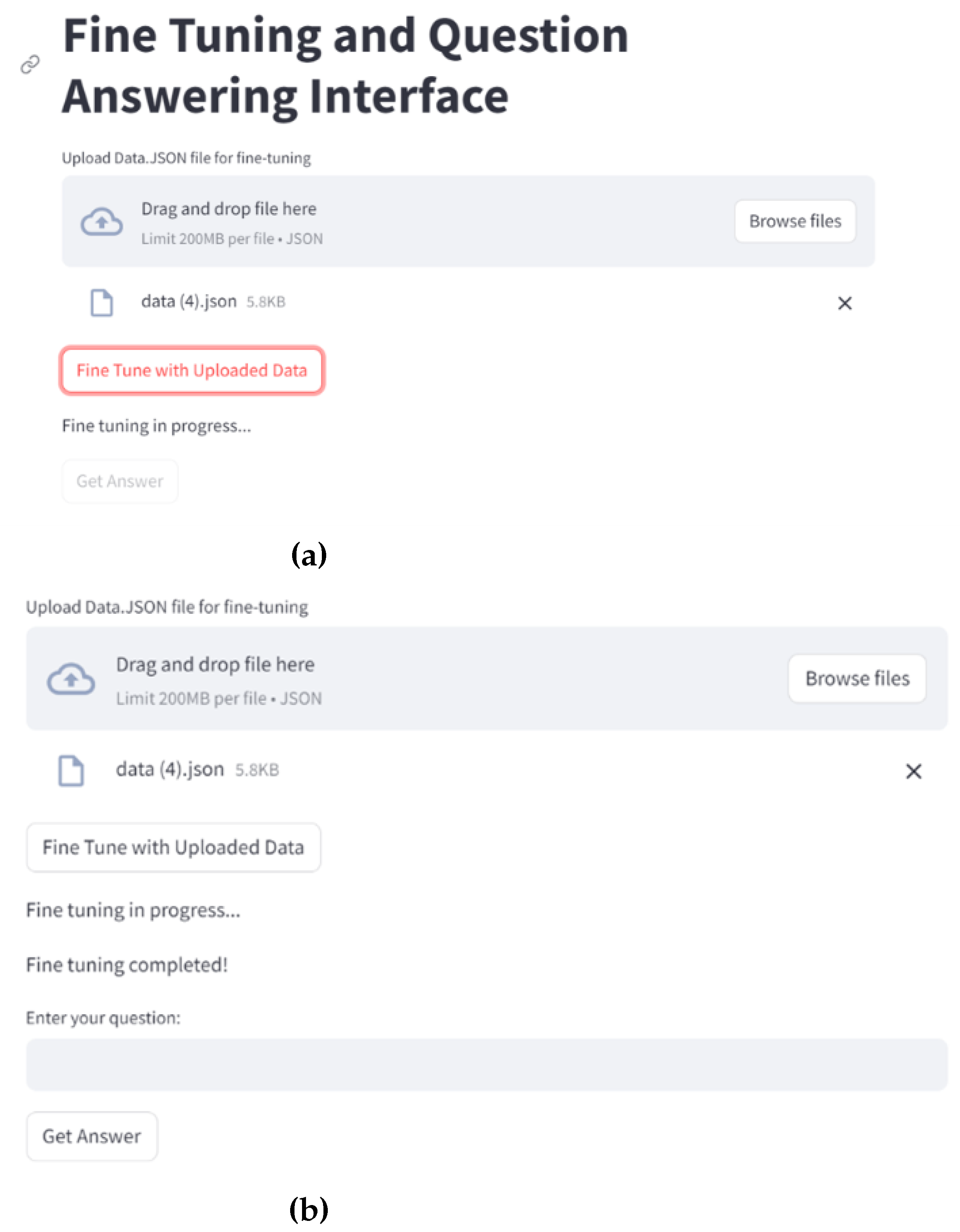Remove data (4).json with the X in panel (a)
This screenshot has width=960, height=1232.
click(x=844, y=303)
